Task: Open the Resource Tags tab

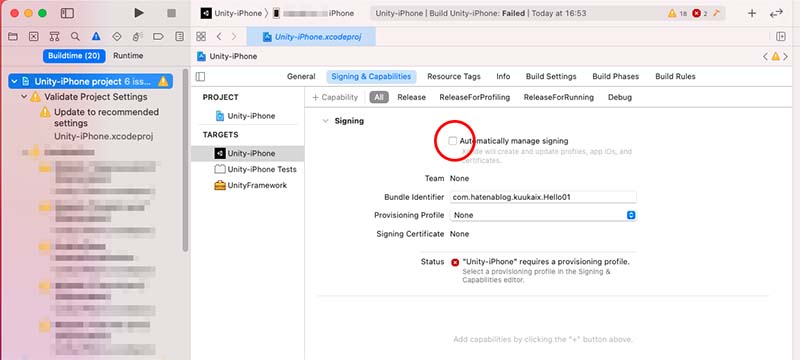Action: 454,76
